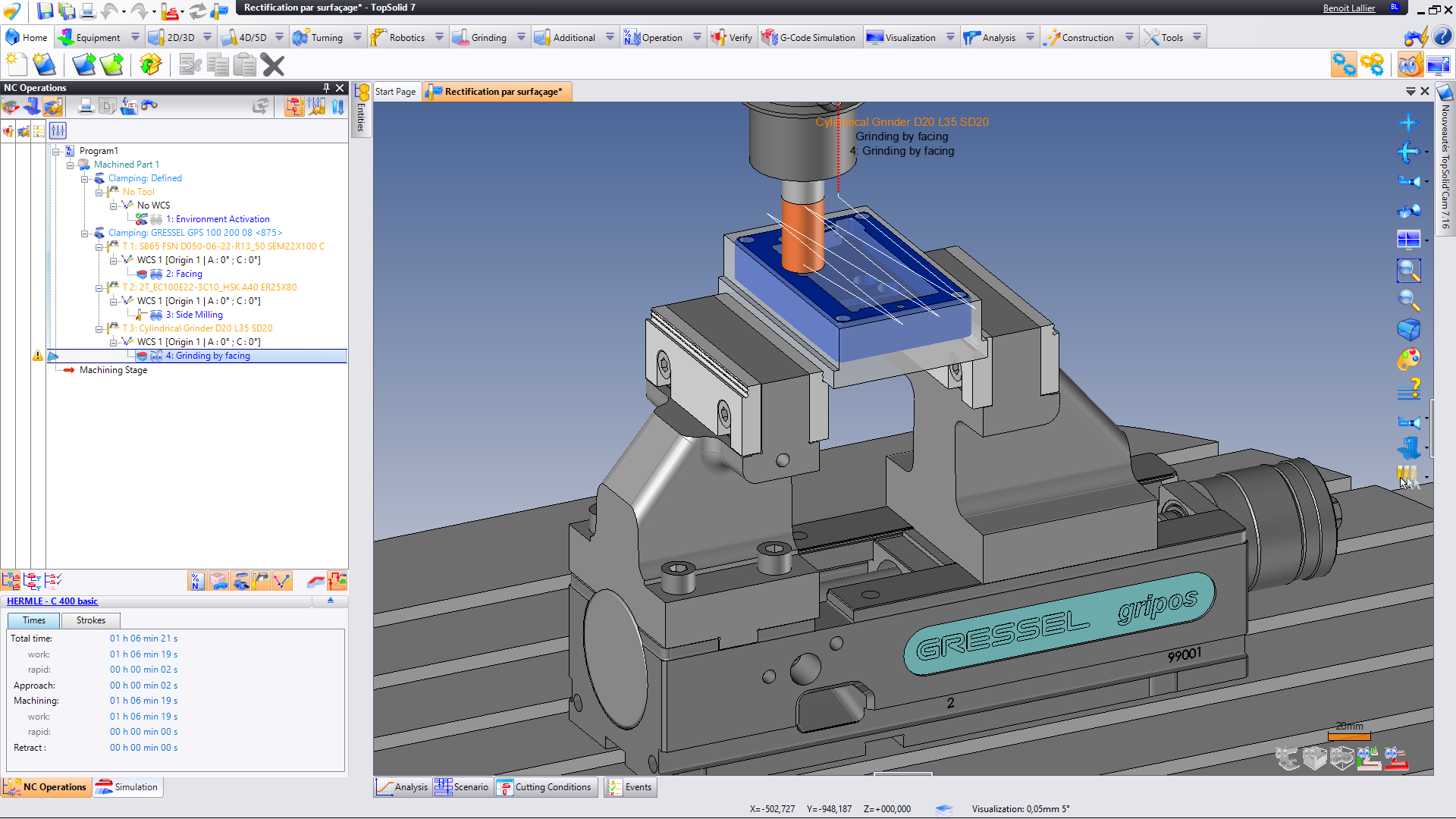Click the zoom magnifier icon below zoom-fit
Screen dimensions: 1456x819
(x=1408, y=300)
